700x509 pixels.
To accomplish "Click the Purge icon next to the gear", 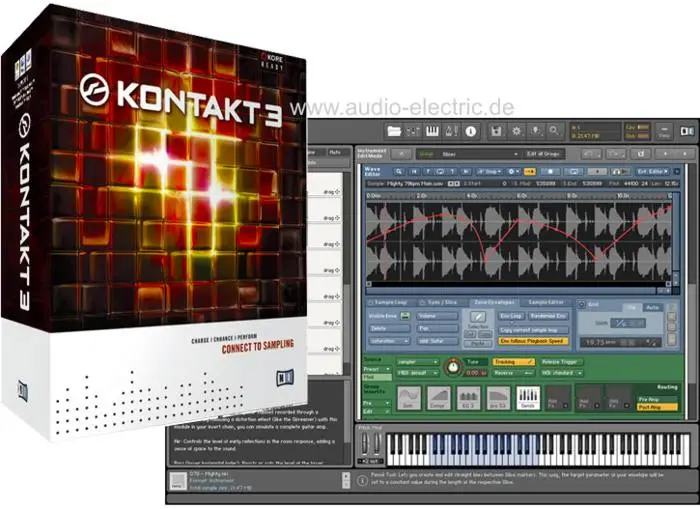I will 535,131.
